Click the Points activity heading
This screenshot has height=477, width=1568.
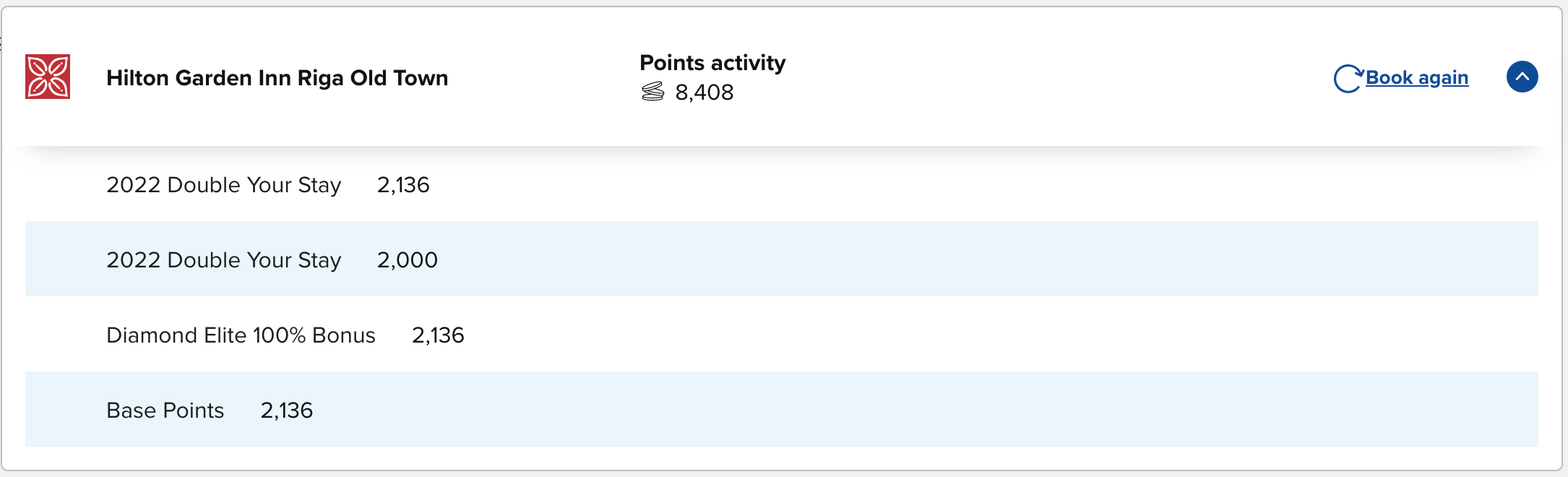click(x=712, y=63)
